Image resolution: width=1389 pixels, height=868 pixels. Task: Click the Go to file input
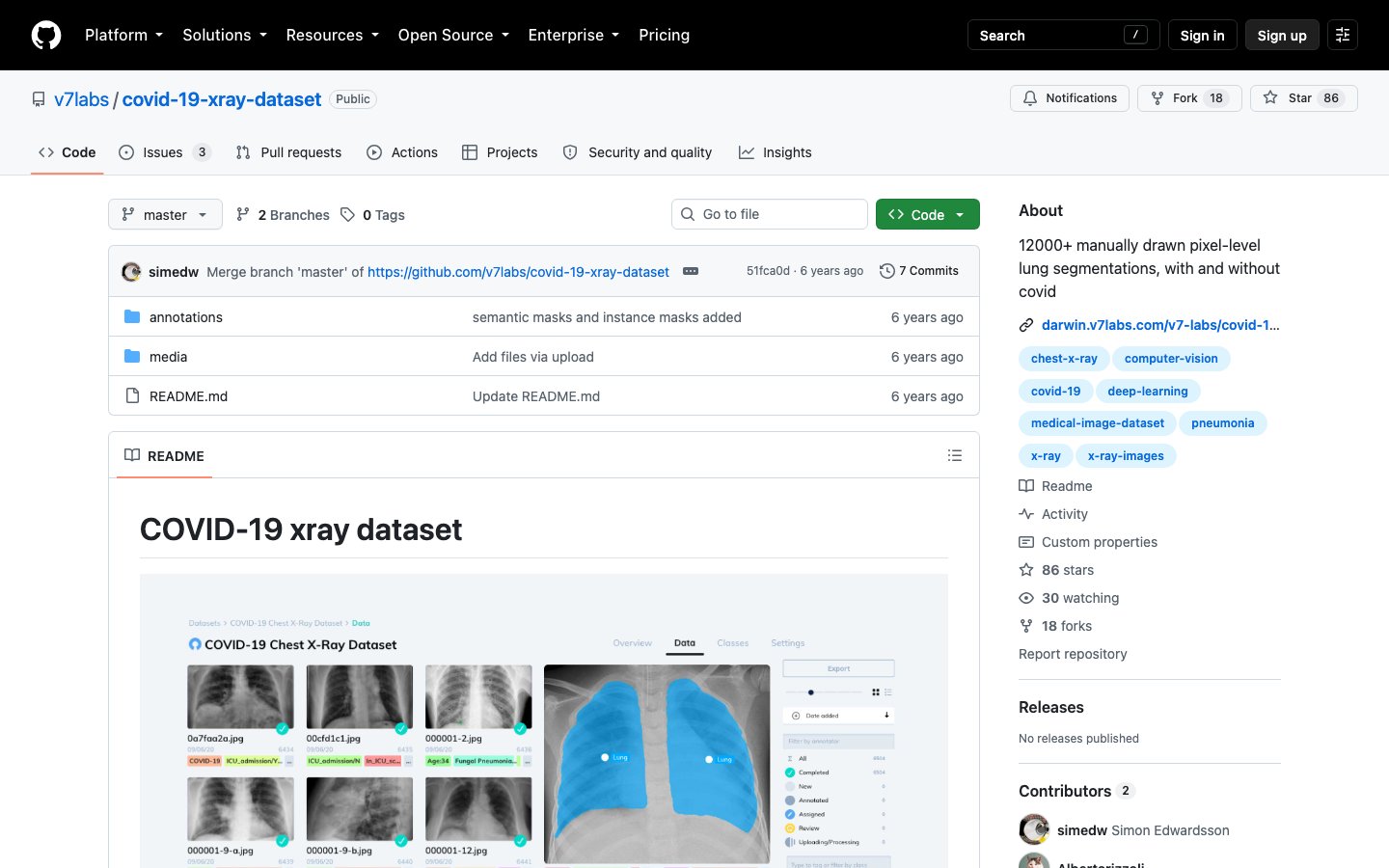click(x=770, y=214)
